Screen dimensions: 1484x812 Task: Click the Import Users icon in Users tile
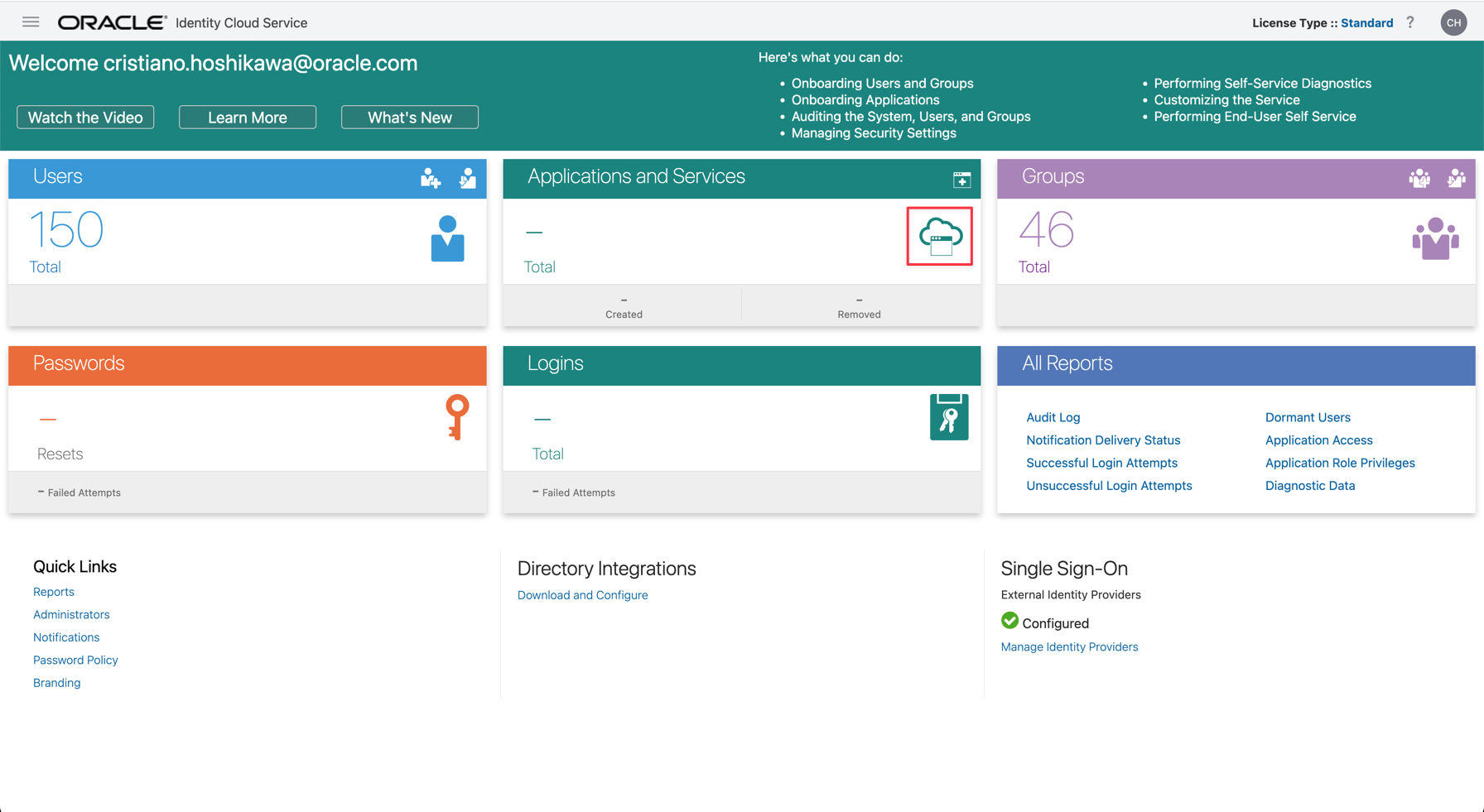pos(468,178)
